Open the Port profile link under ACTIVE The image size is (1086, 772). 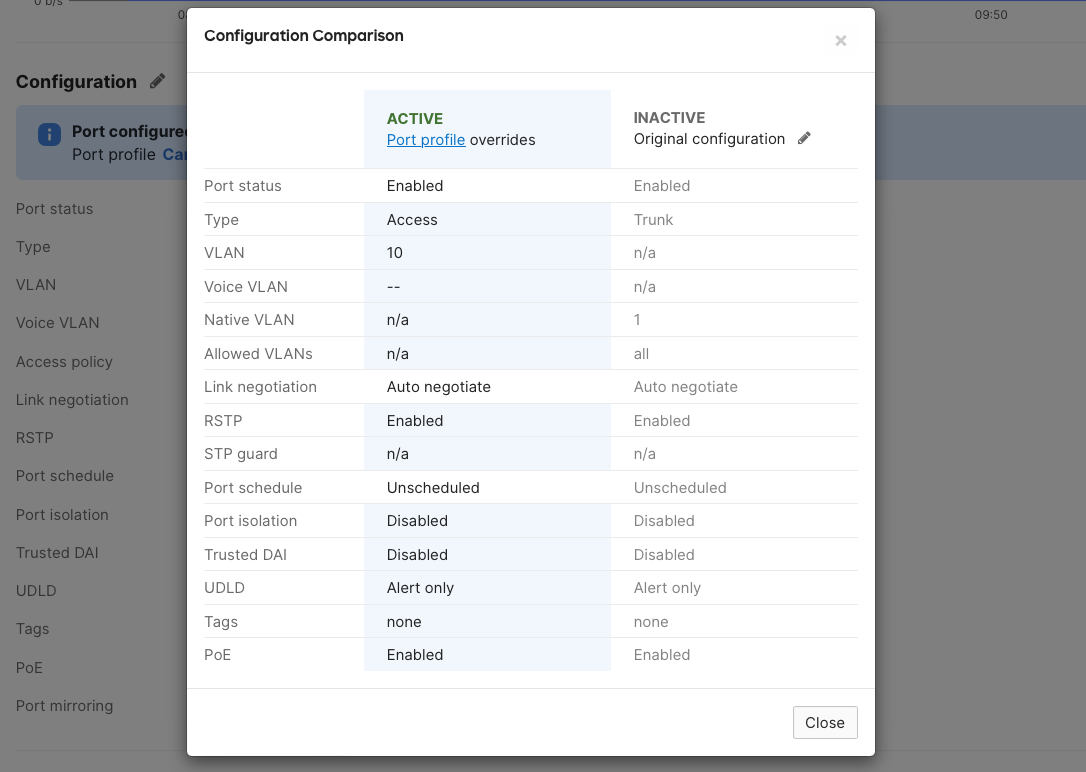pyautogui.click(x=425, y=140)
